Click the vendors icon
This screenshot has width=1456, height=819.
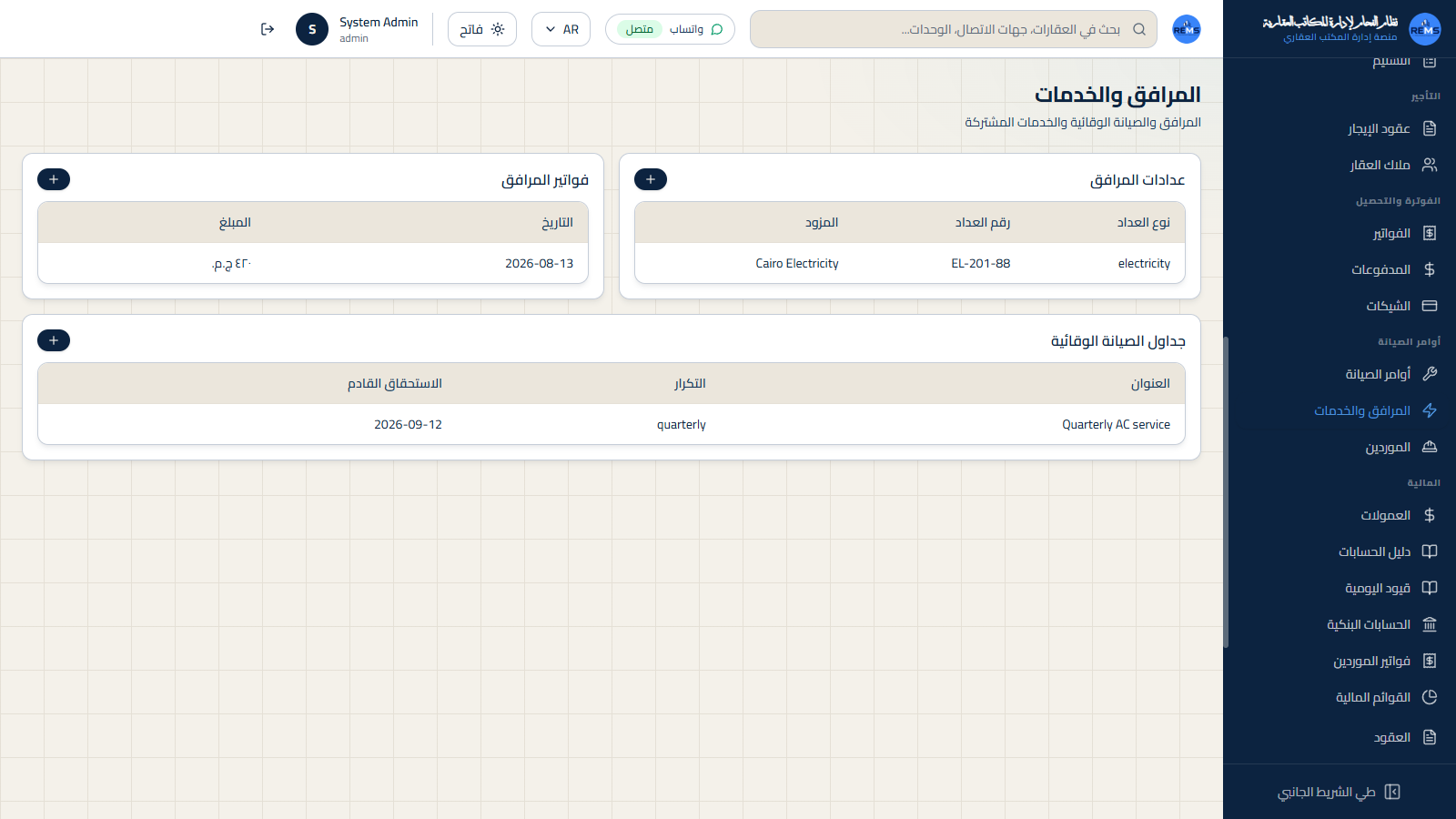[1430, 447]
